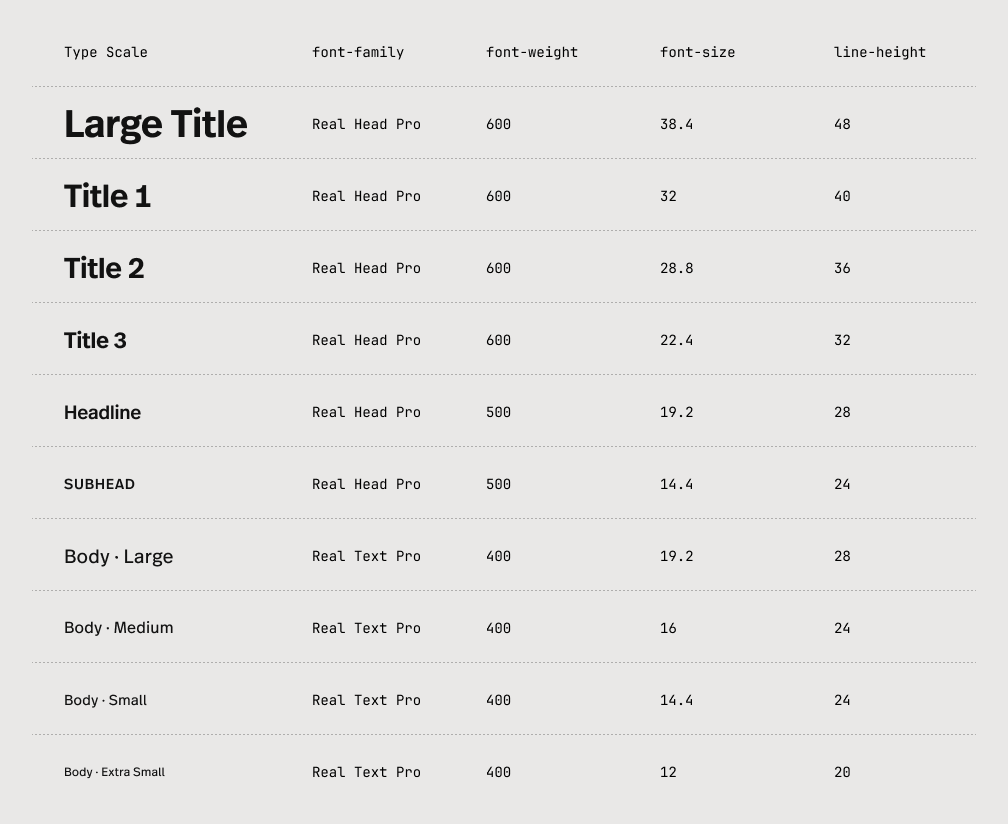Click the line-height value 48
1008x824 pixels.
pos(842,124)
